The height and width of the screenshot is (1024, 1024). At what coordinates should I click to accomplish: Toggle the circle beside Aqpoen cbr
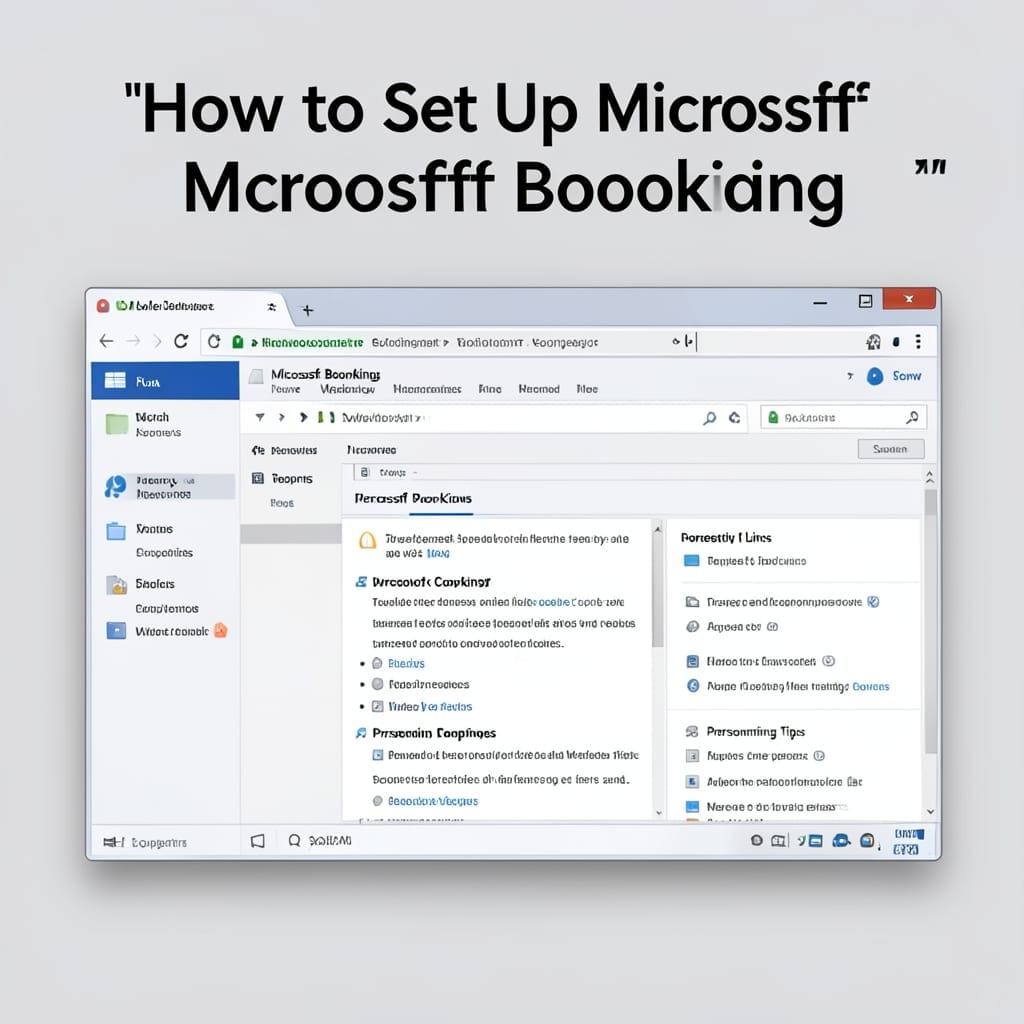click(772, 627)
